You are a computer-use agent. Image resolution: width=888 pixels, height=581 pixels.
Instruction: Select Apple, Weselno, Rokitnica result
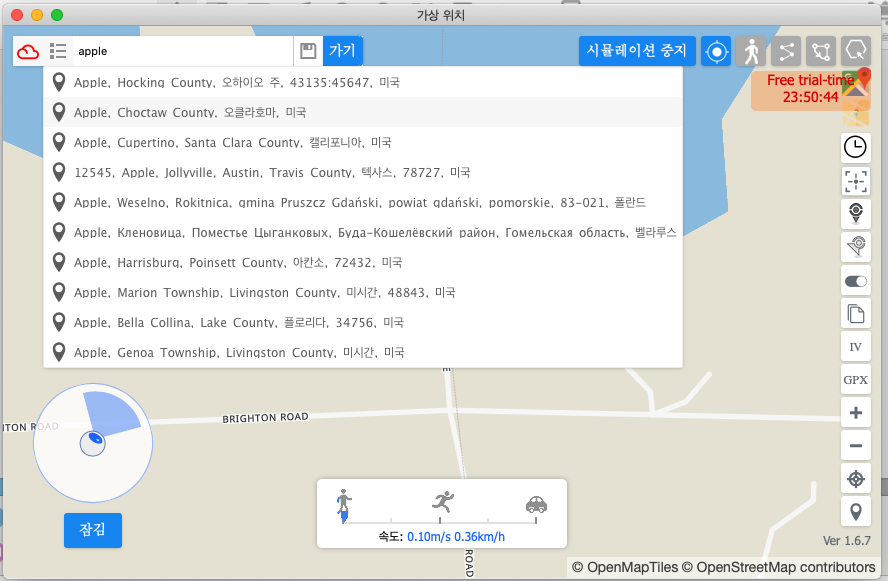[363, 202]
